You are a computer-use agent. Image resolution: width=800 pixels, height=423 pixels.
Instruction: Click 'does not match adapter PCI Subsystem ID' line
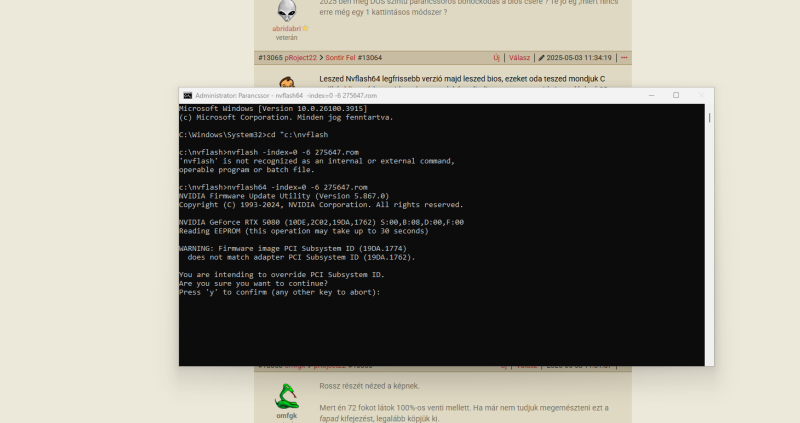tap(302, 257)
